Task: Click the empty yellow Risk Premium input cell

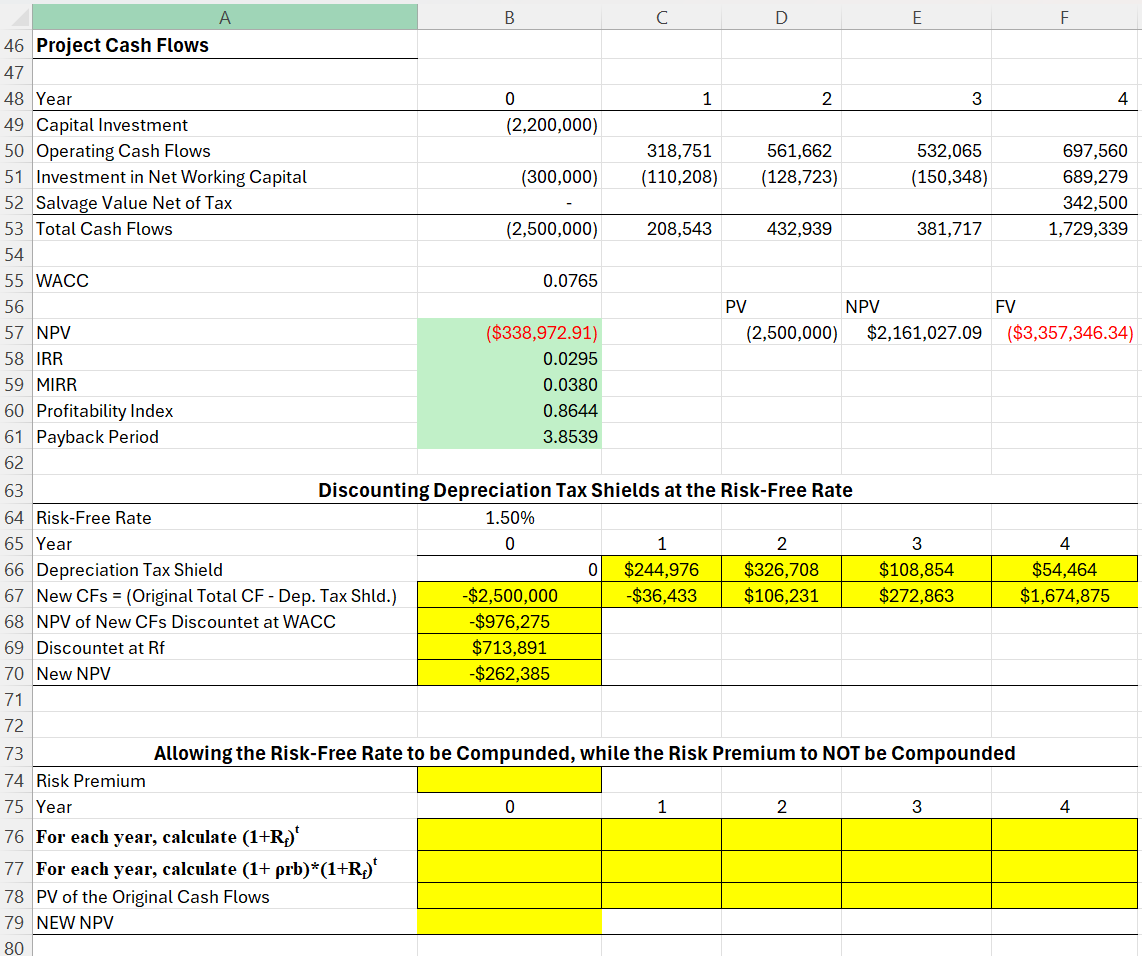Action: click(x=509, y=780)
